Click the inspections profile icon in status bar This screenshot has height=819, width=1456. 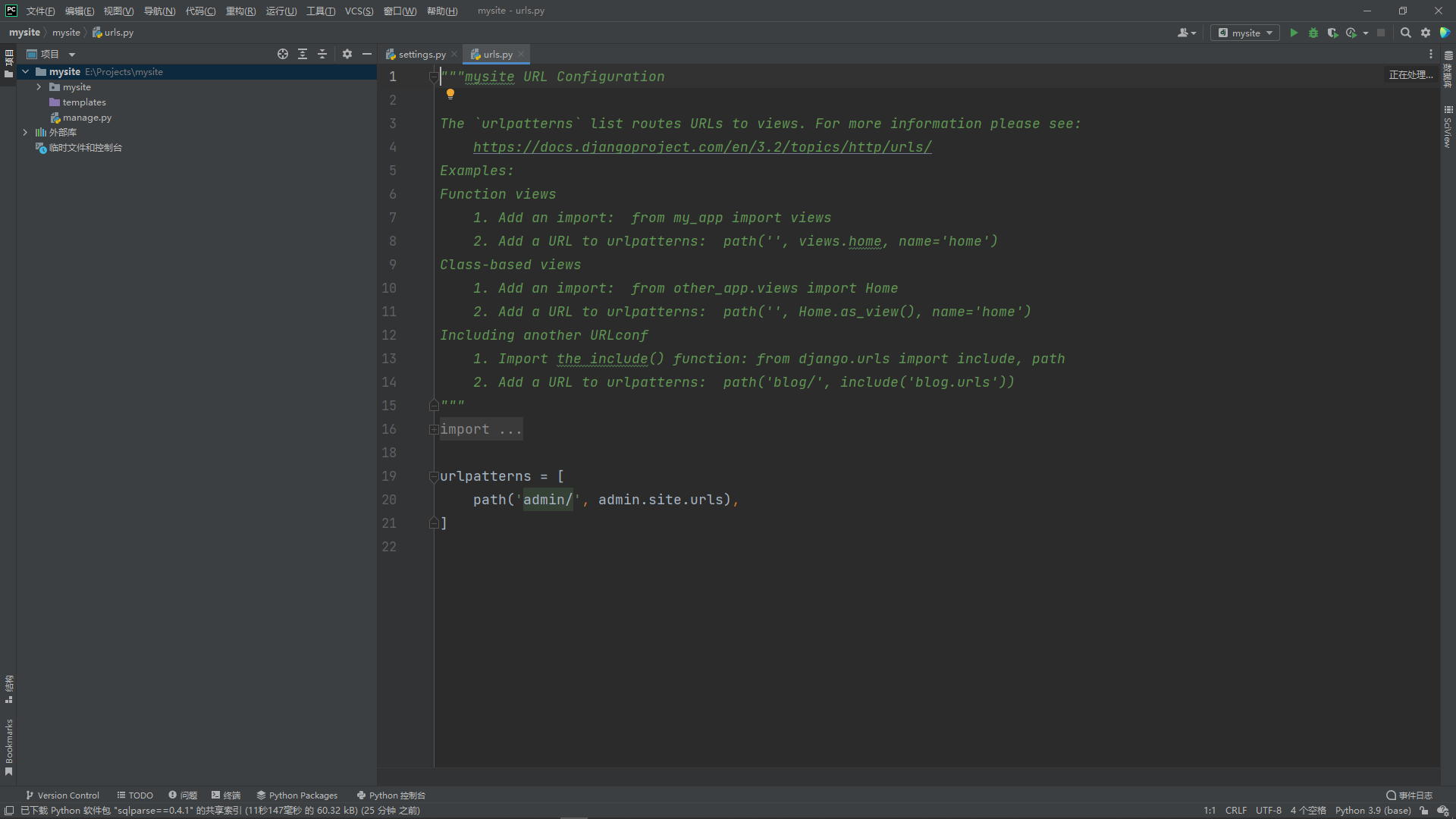(1443, 811)
